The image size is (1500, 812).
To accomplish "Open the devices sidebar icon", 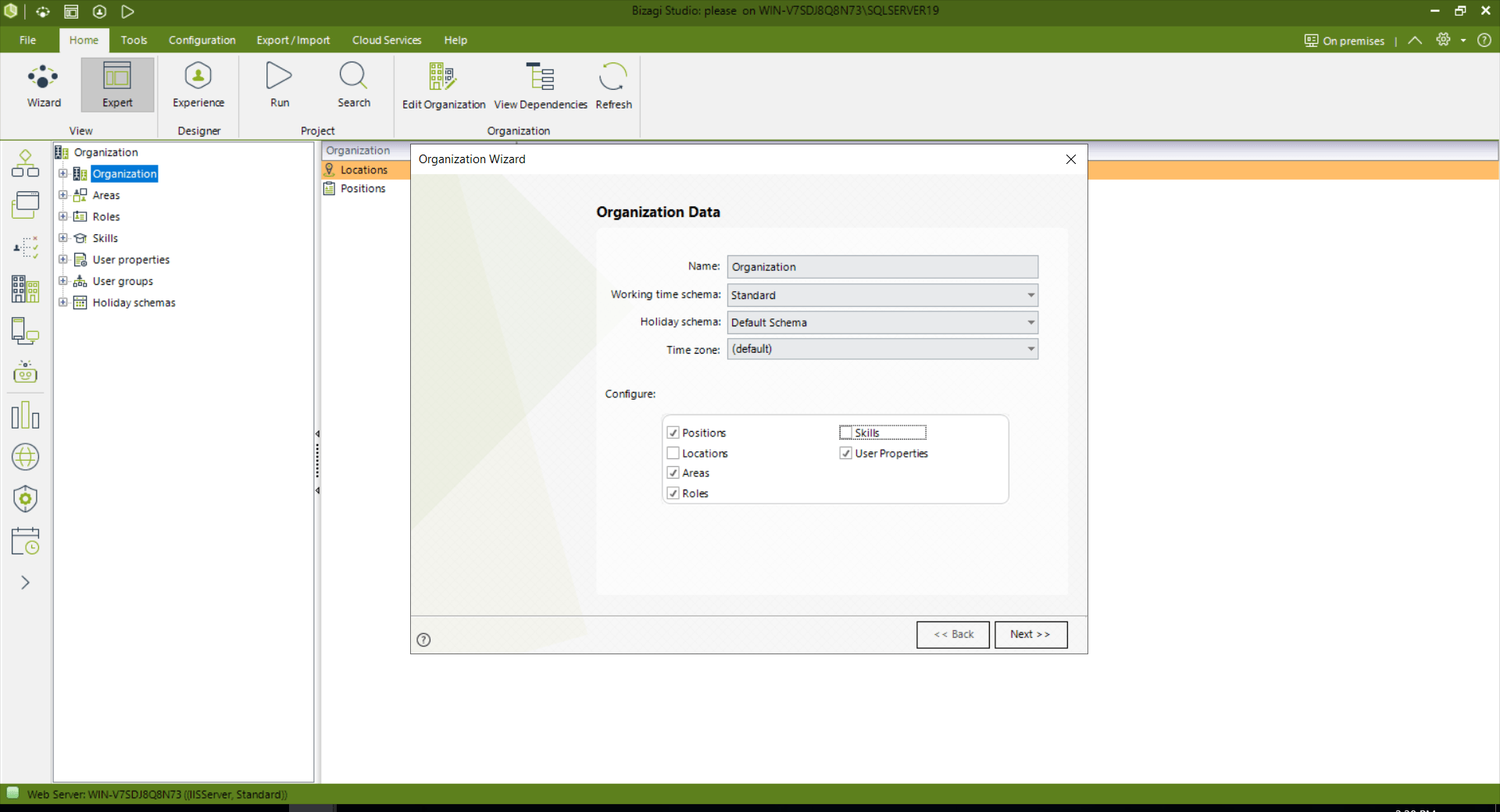I will 25,331.
